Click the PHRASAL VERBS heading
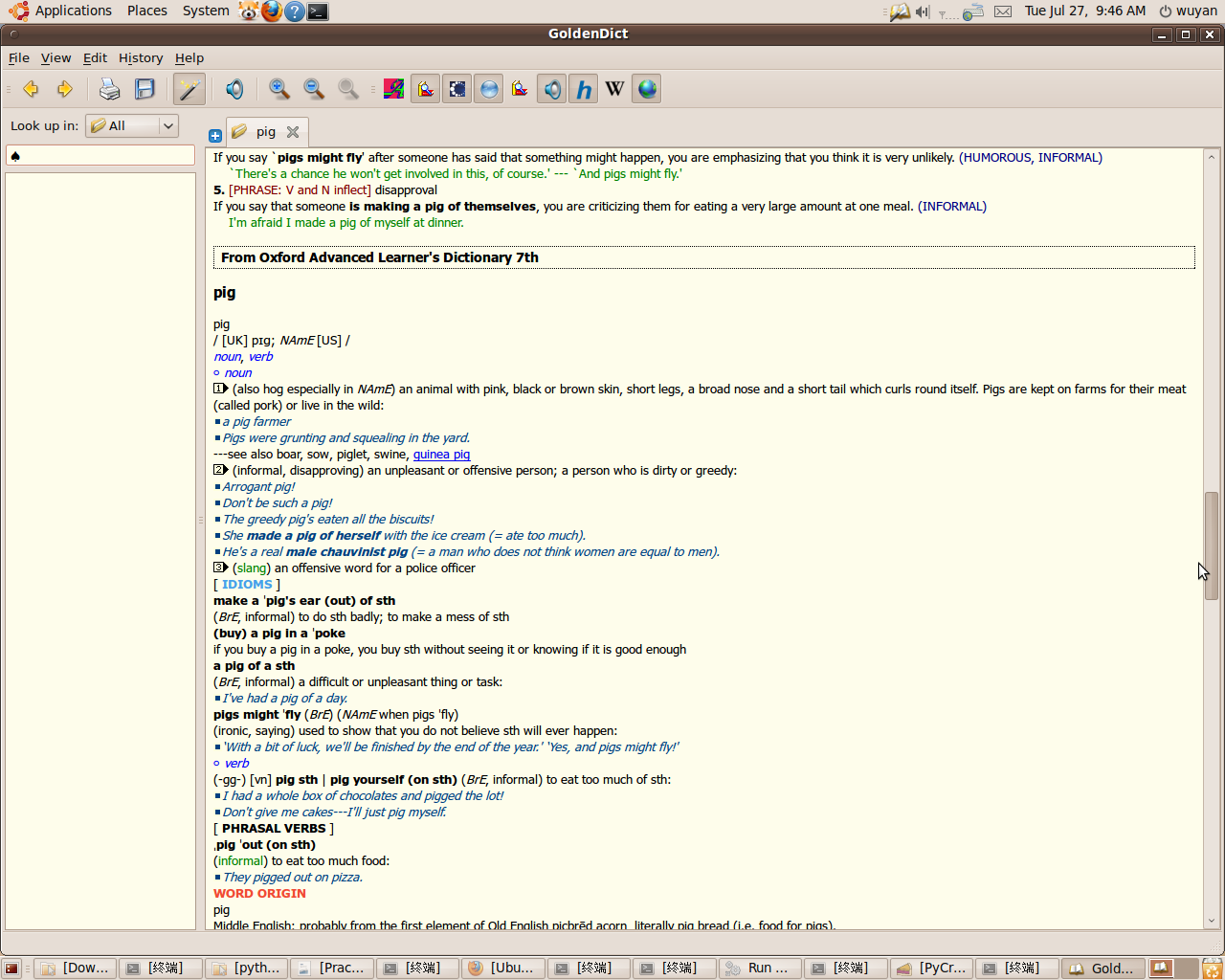This screenshot has width=1225, height=980. coord(274,829)
